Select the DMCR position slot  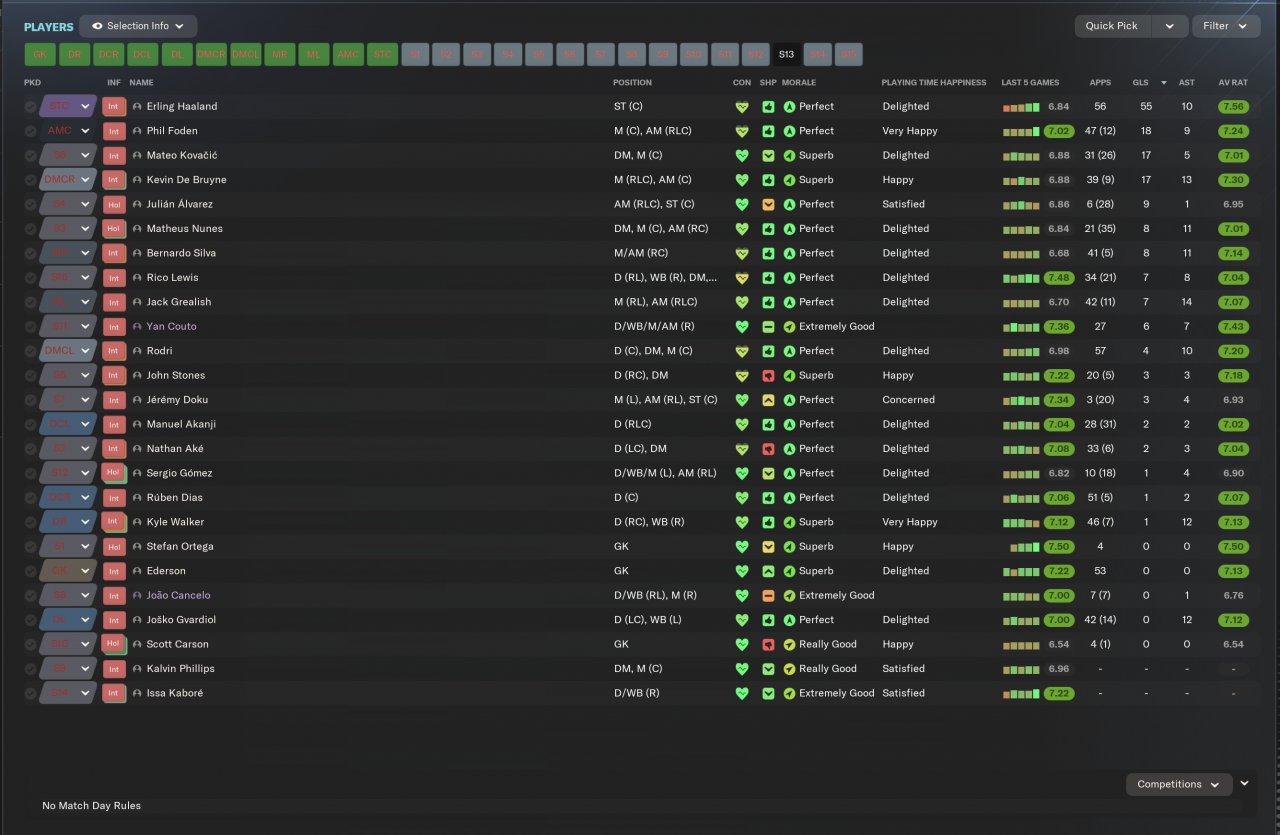(211, 55)
